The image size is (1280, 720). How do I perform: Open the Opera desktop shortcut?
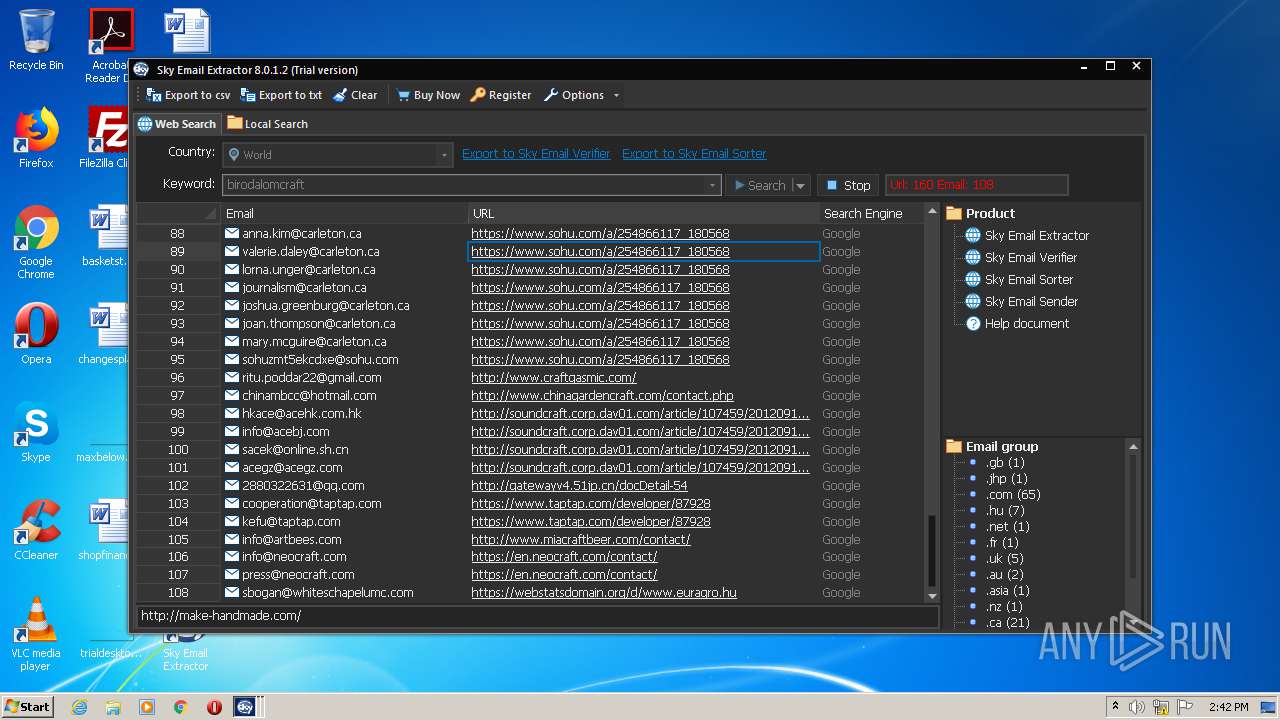[x=36, y=334]
